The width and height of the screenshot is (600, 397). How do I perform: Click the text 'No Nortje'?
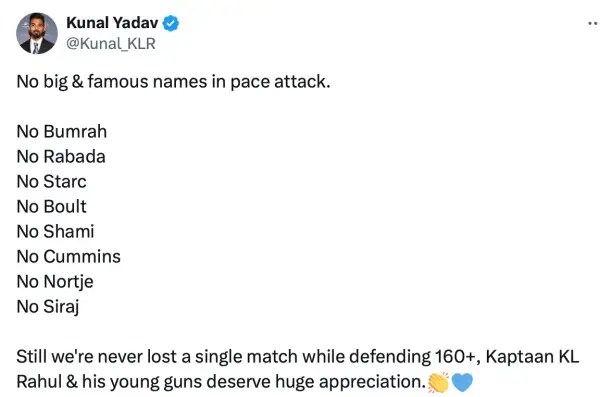click(x=55, y=282)
